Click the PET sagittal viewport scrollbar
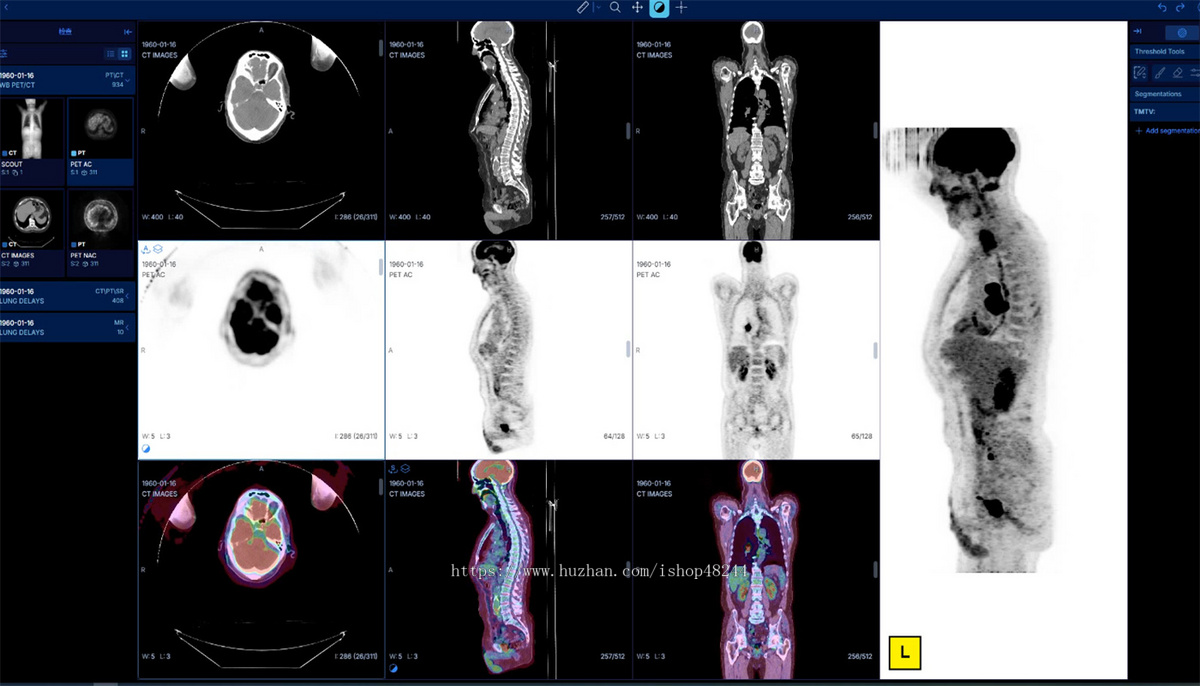Screen dimensions: 1200x686 pos(628,349)
